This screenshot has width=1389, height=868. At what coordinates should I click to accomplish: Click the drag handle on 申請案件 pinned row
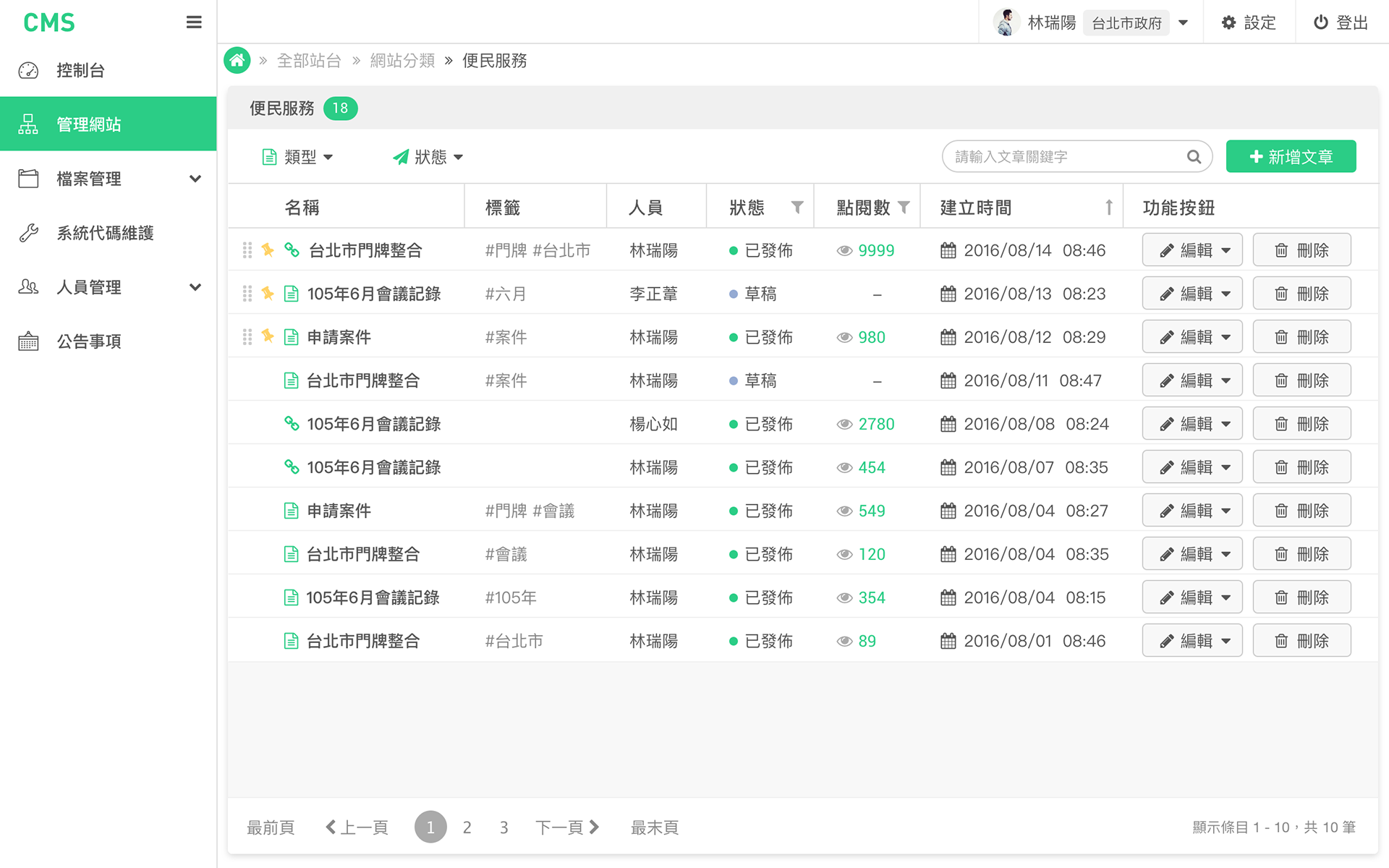(247, 337)
